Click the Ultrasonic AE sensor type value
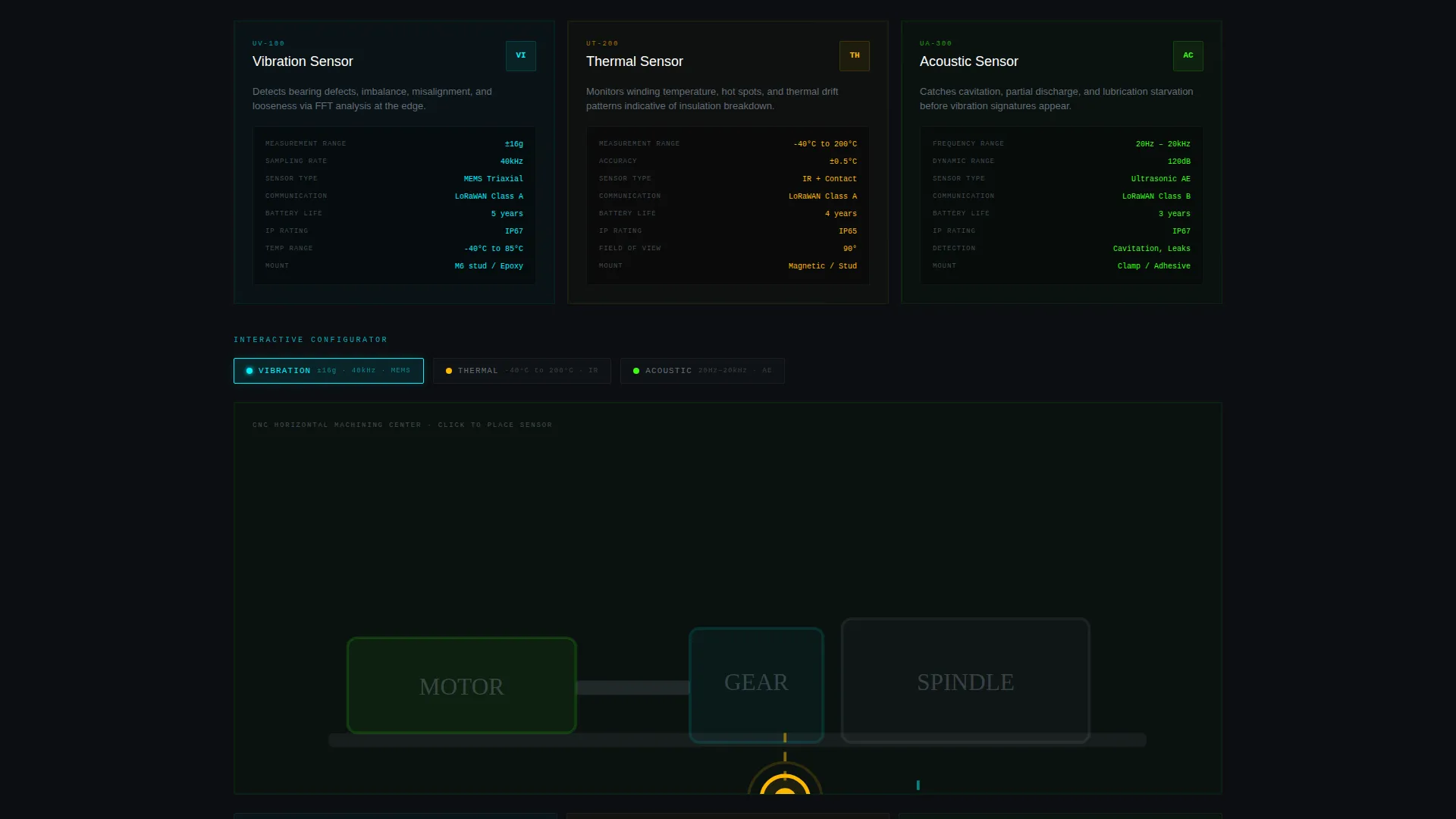 [x=1161, y=179]
